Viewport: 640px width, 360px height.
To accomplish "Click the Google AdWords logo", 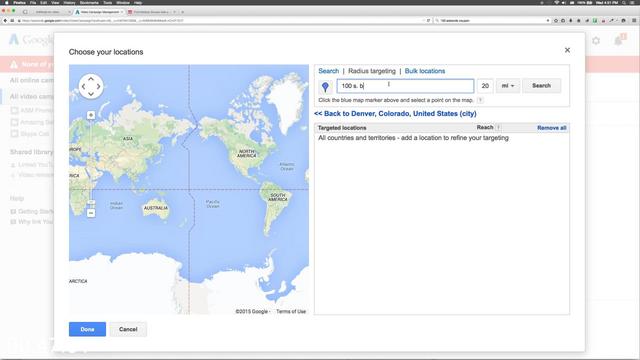I will 31,40.
